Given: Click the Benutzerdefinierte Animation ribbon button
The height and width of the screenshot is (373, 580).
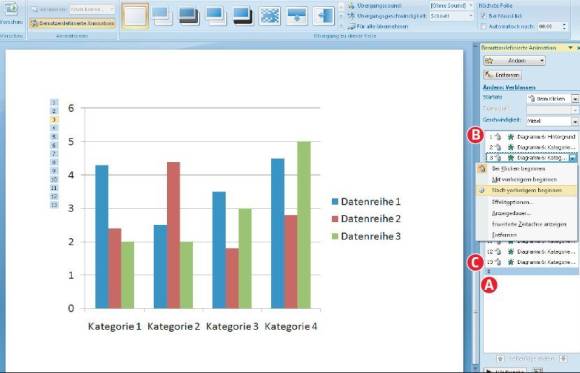Looking at the screenshot, I should pos(72,23).
